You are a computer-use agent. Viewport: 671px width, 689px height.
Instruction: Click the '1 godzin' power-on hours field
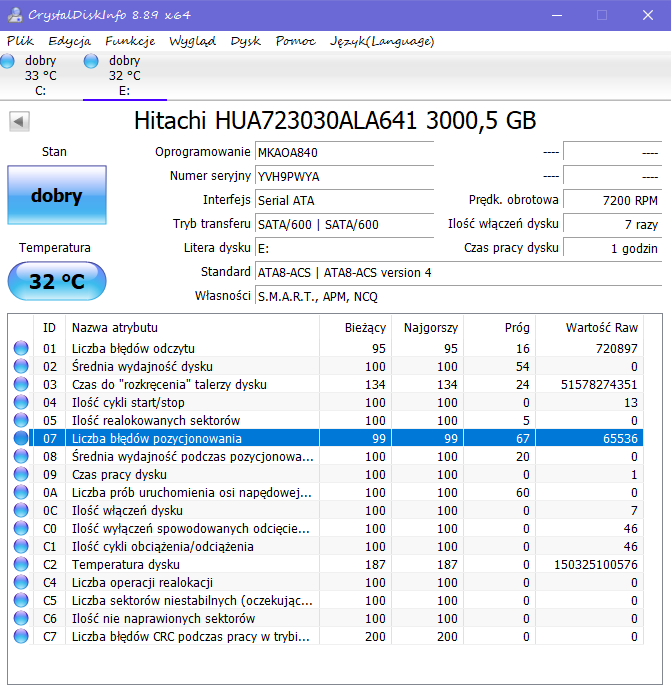[x=613, y=248]
